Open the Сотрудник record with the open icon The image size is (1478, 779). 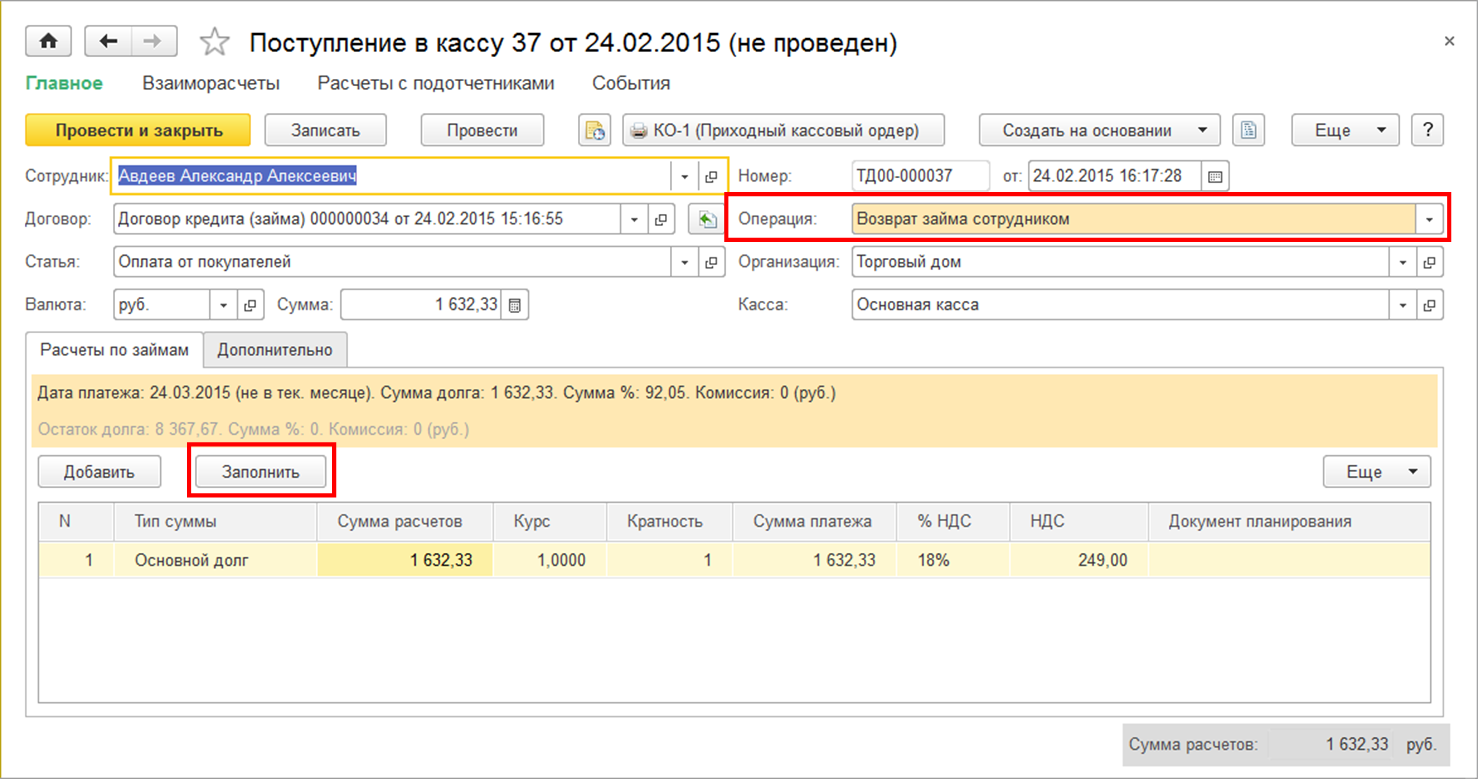(712, 176)
